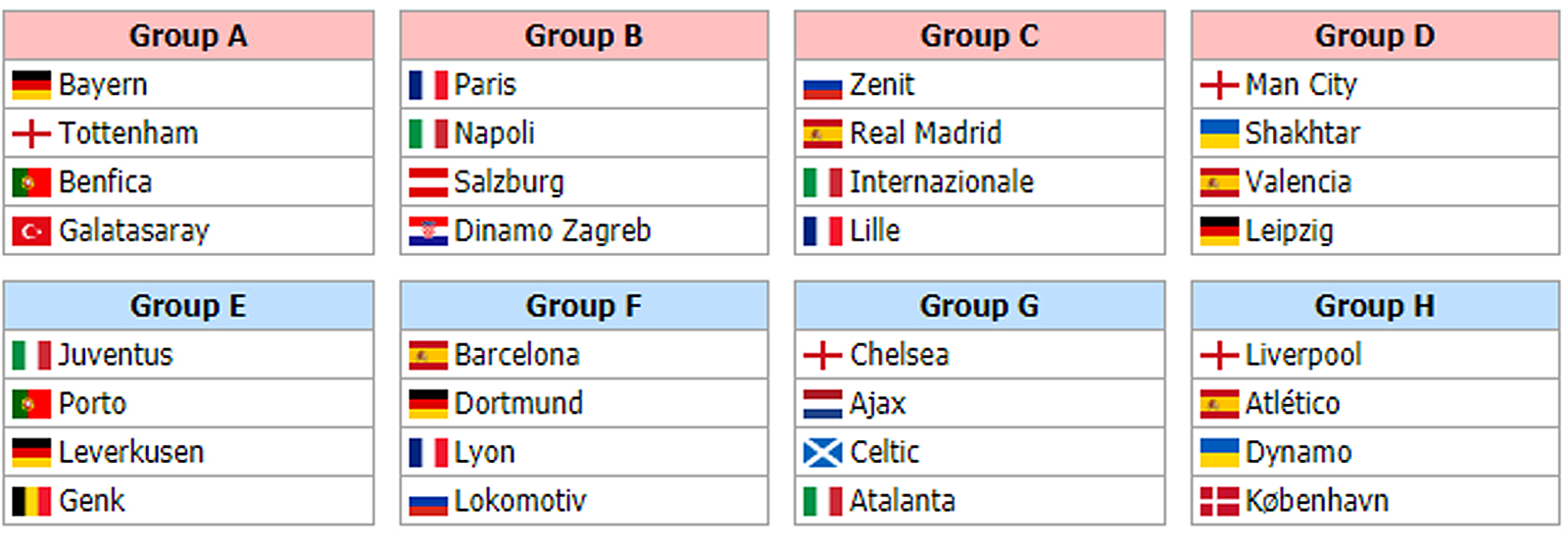Open the Real Madrid team link
The image size is (1568, 555).
[925, 133]
